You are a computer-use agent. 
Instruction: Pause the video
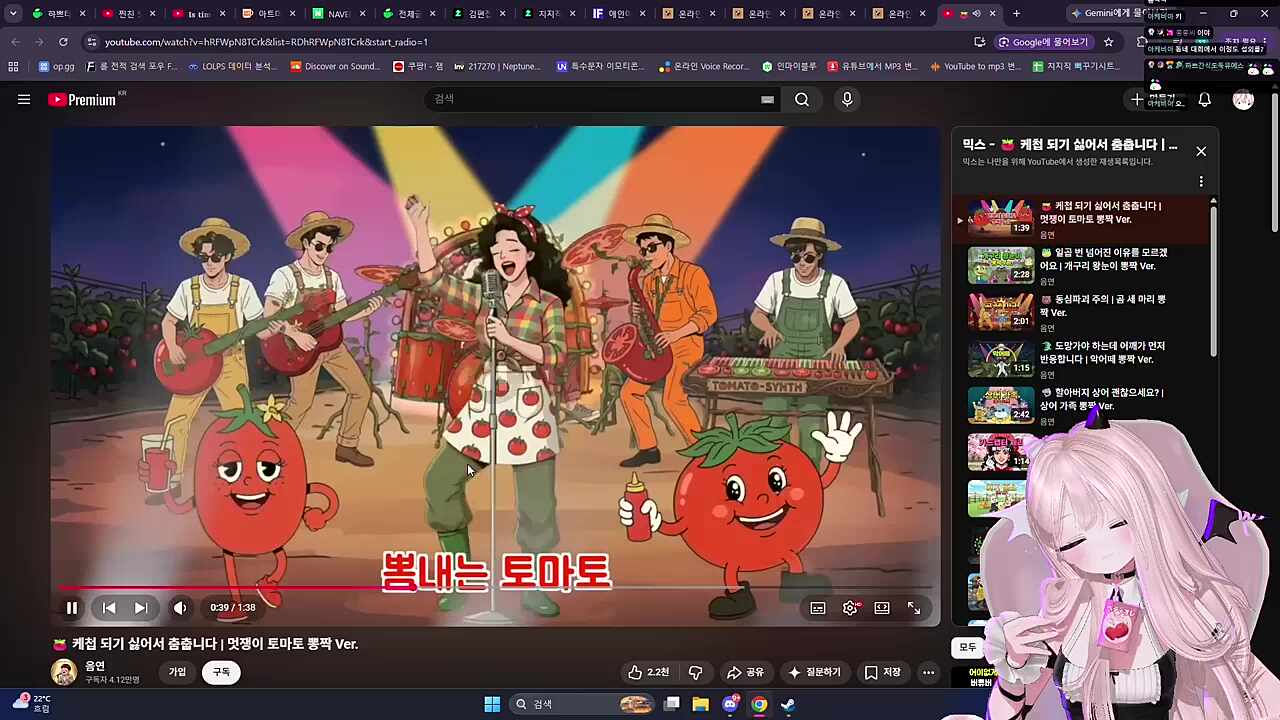pos(72,608)
